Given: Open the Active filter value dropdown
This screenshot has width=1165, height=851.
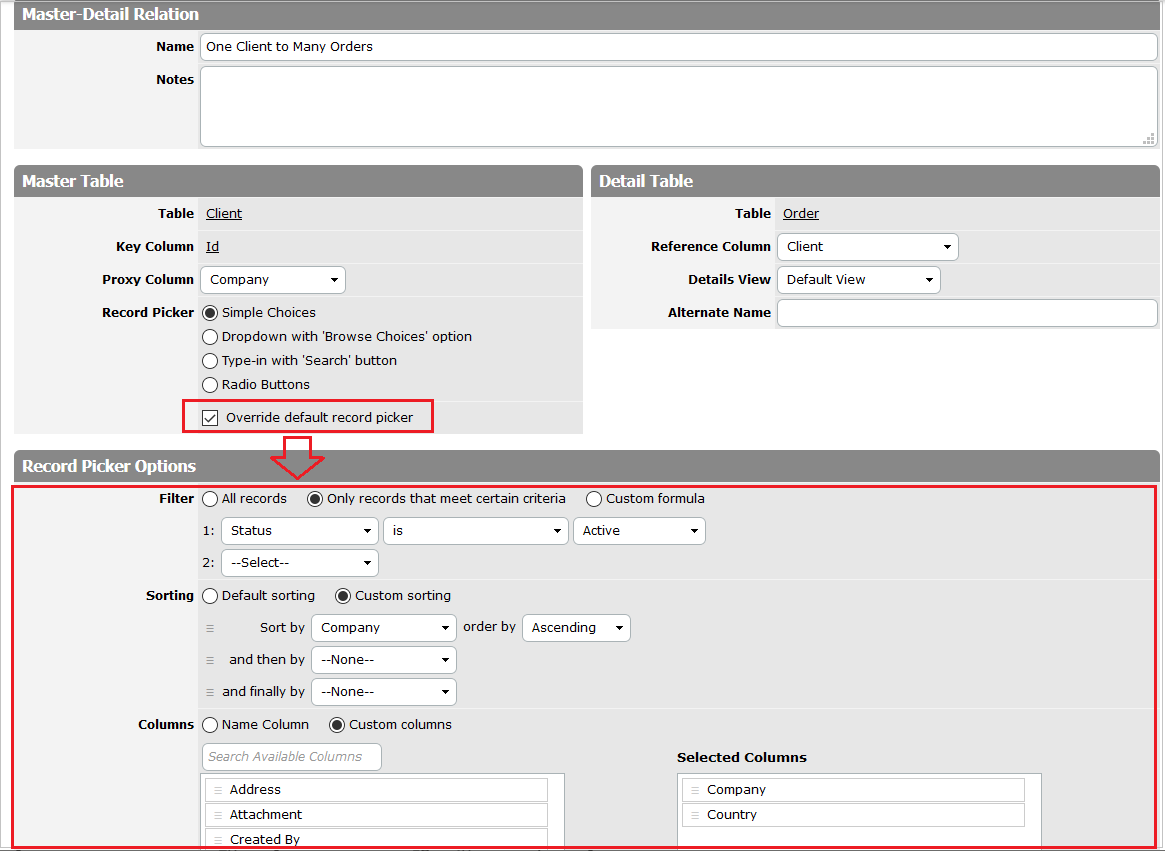Looking at the screenshot, I should click(639, 531).
